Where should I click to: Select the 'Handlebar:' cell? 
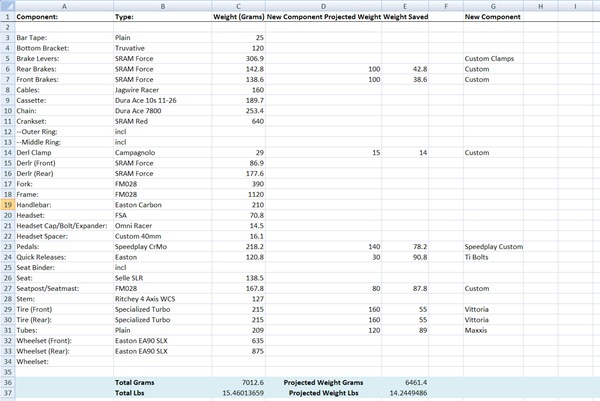pos(64,205)
